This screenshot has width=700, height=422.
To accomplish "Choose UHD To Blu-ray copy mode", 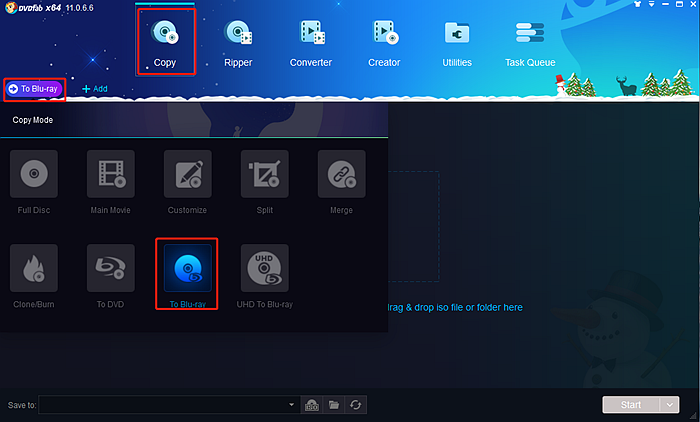I will pos(265,276).
